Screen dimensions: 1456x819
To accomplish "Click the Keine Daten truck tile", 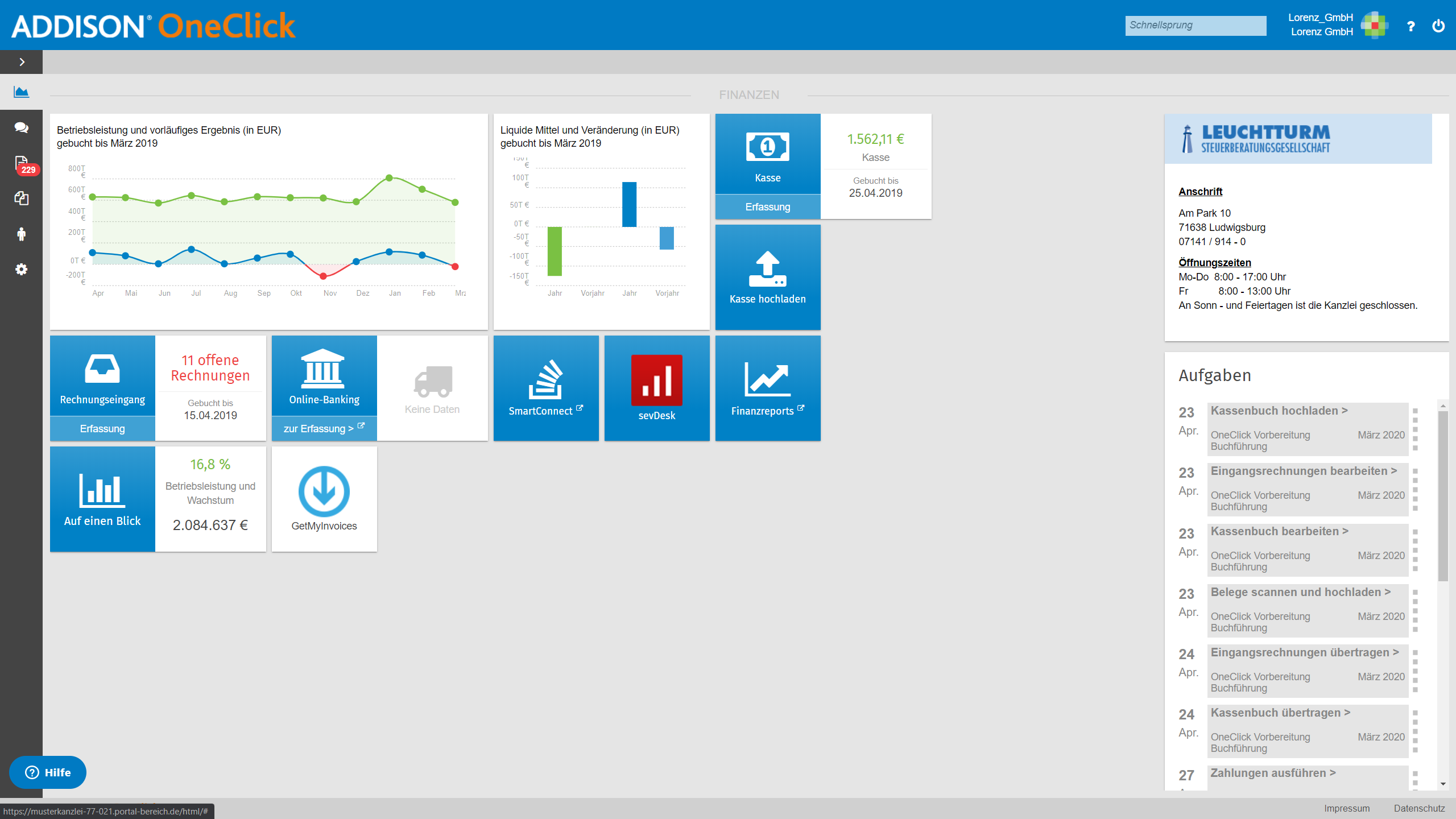I will point(432,388).
